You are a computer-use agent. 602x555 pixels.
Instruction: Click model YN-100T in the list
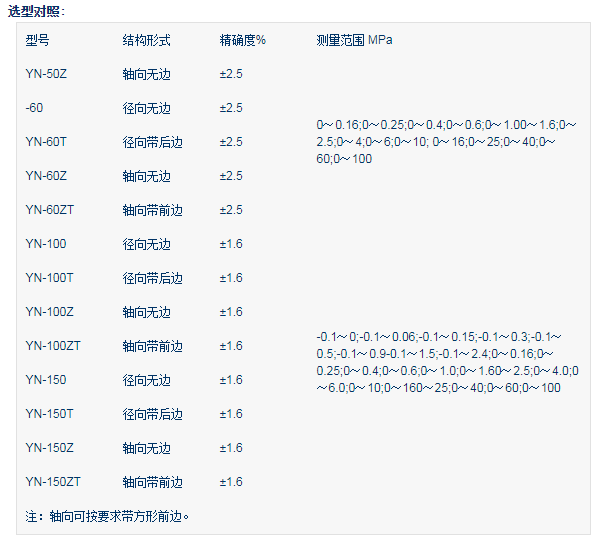[x=49, y=278]
